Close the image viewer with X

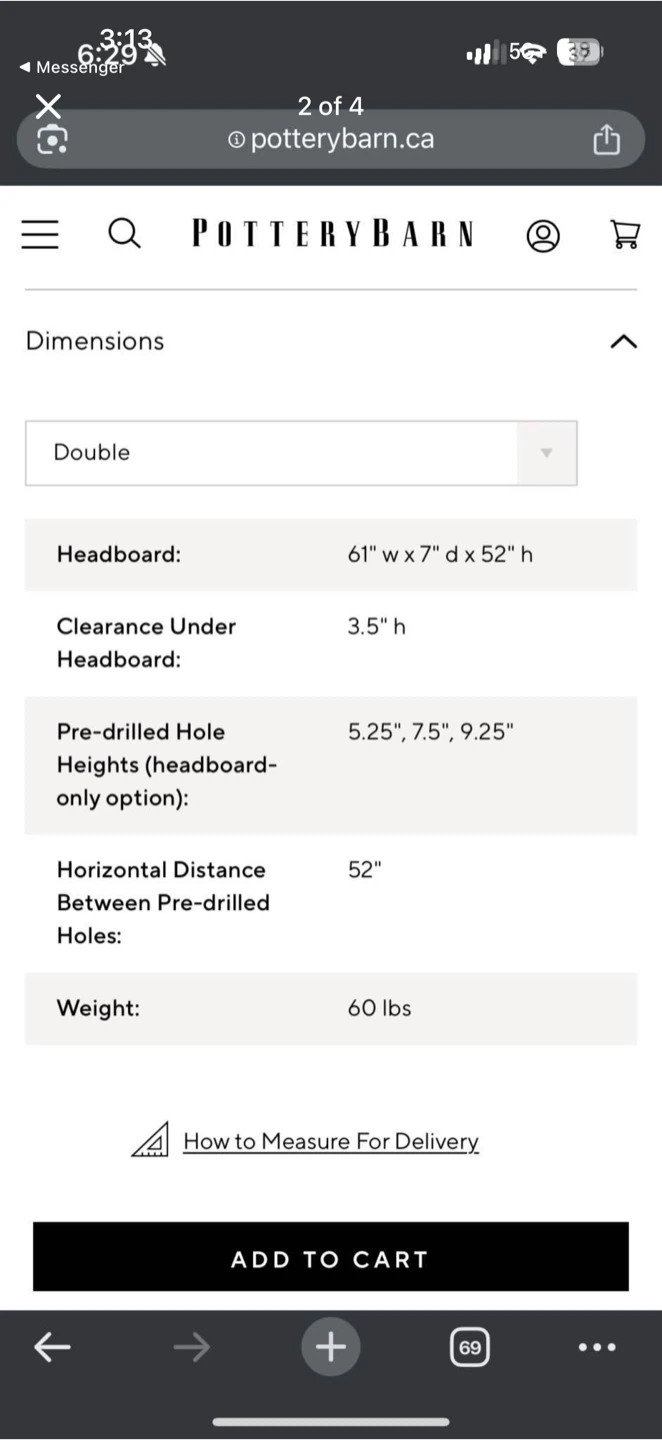[x=48, y=105]
